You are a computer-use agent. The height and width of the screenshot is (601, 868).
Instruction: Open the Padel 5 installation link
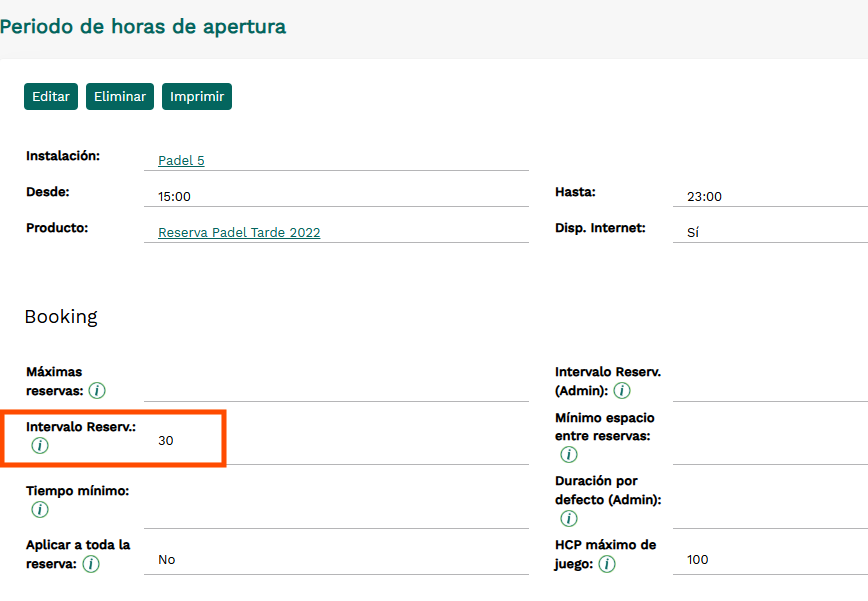click(181, 161)
